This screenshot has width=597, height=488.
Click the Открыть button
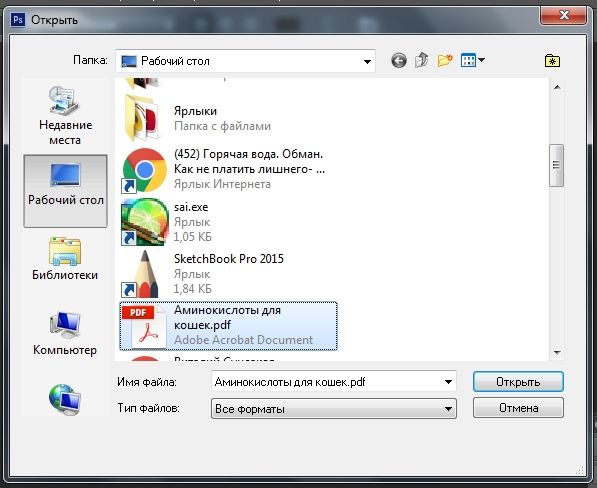[x=518, y=381]
